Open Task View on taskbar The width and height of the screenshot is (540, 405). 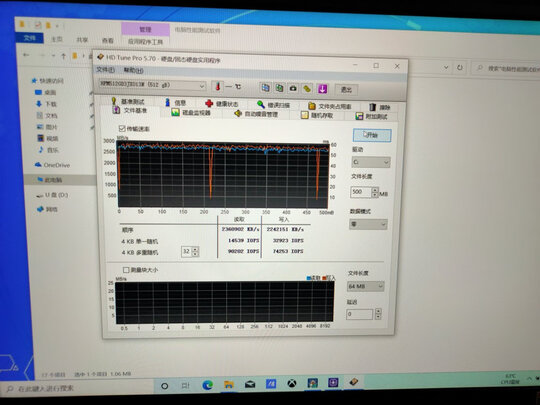(x=186, y=385)
